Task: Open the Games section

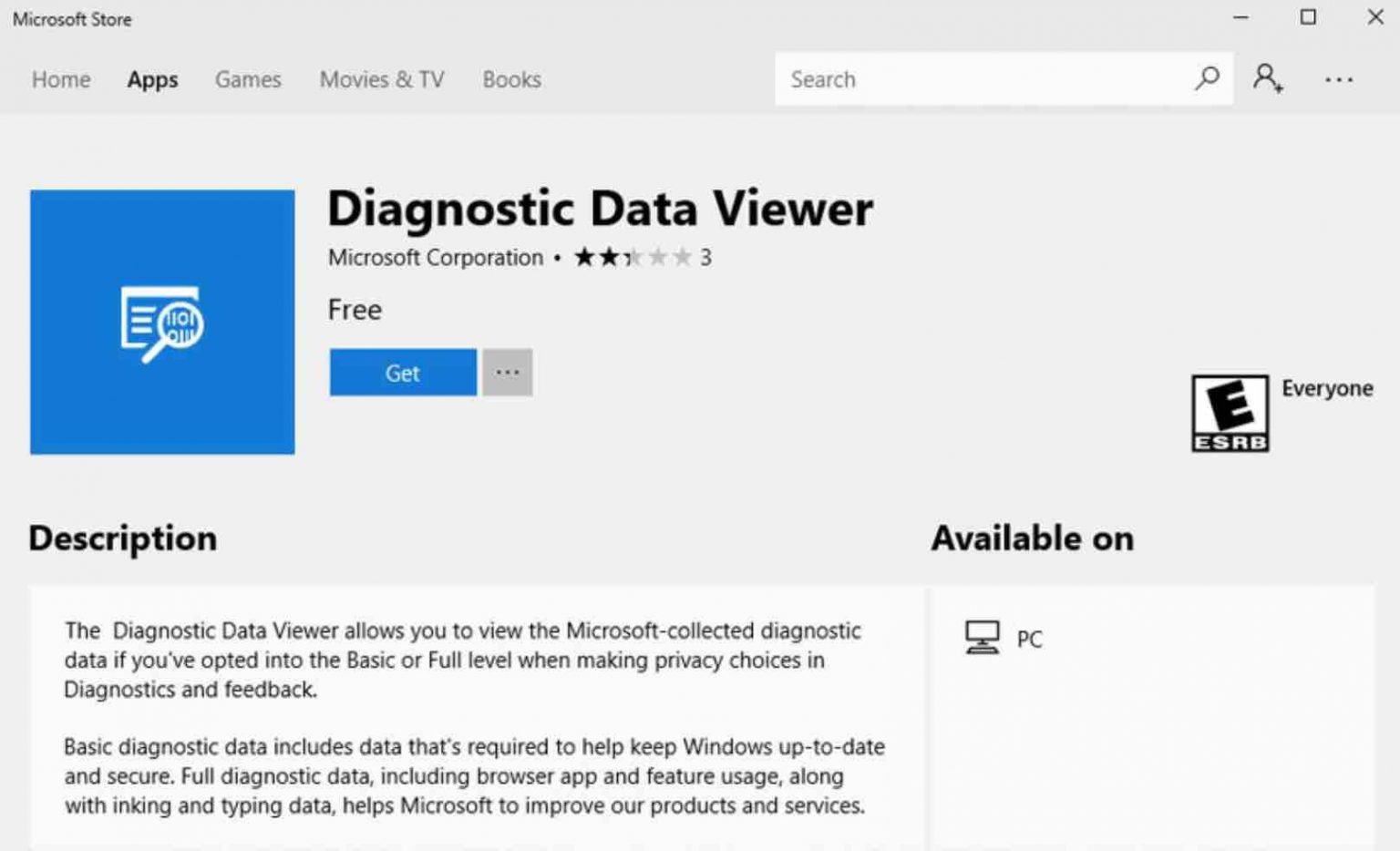Action: (247, 80)
